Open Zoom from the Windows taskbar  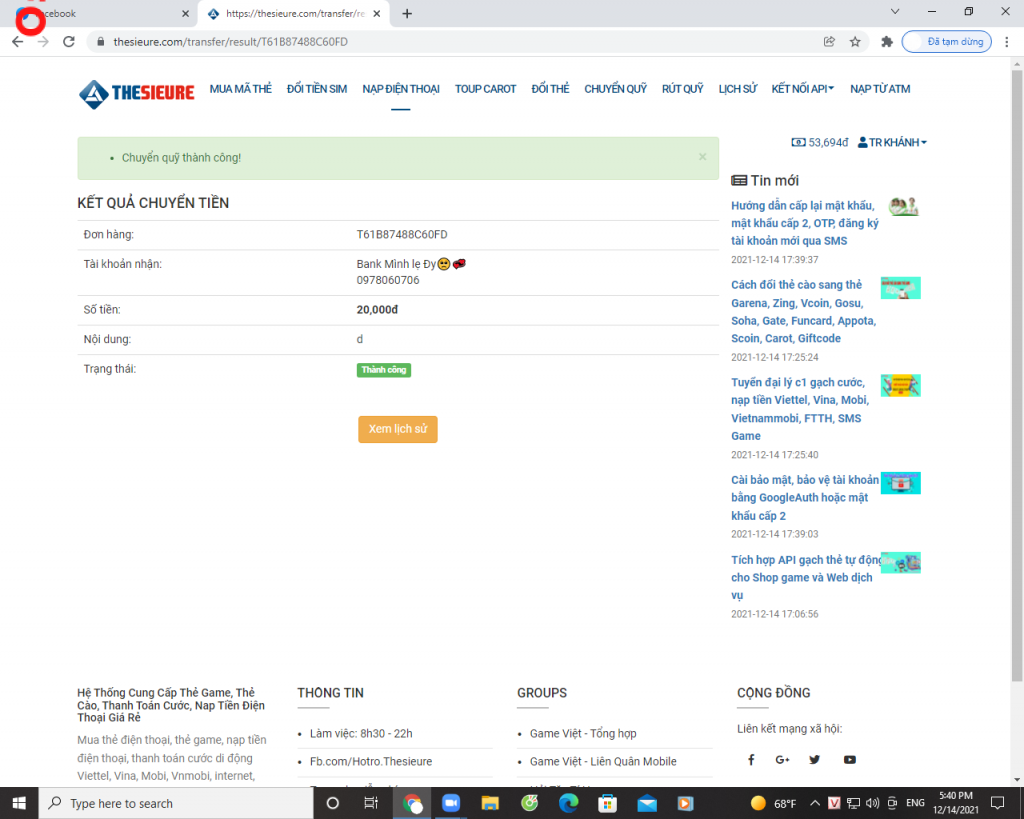(x=450, y=803)
